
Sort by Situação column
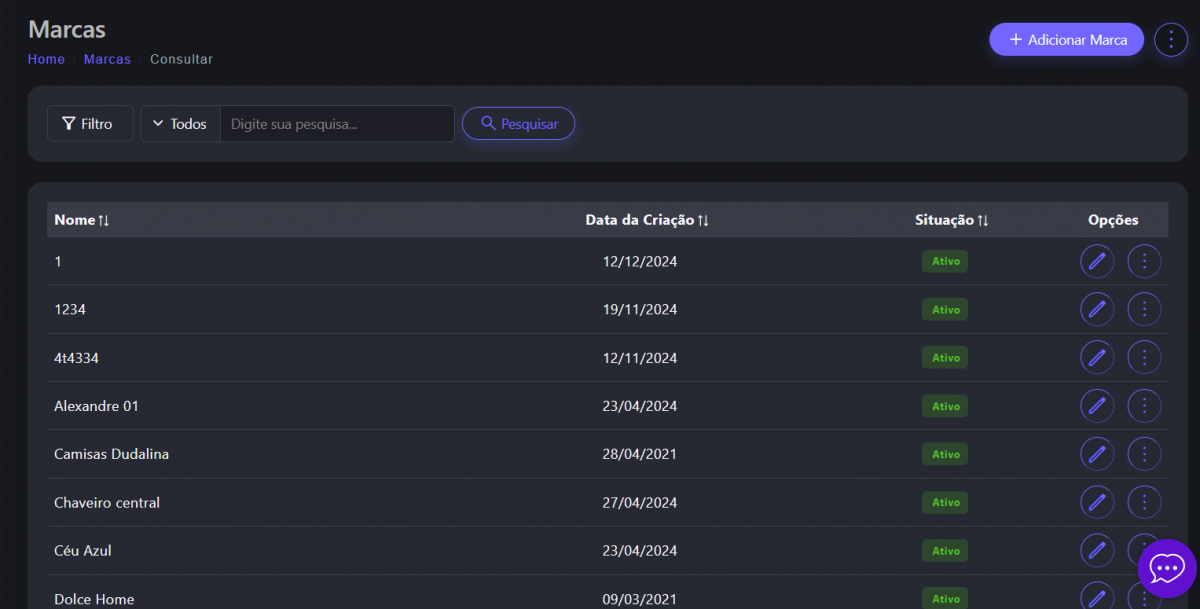coord(951,220)
